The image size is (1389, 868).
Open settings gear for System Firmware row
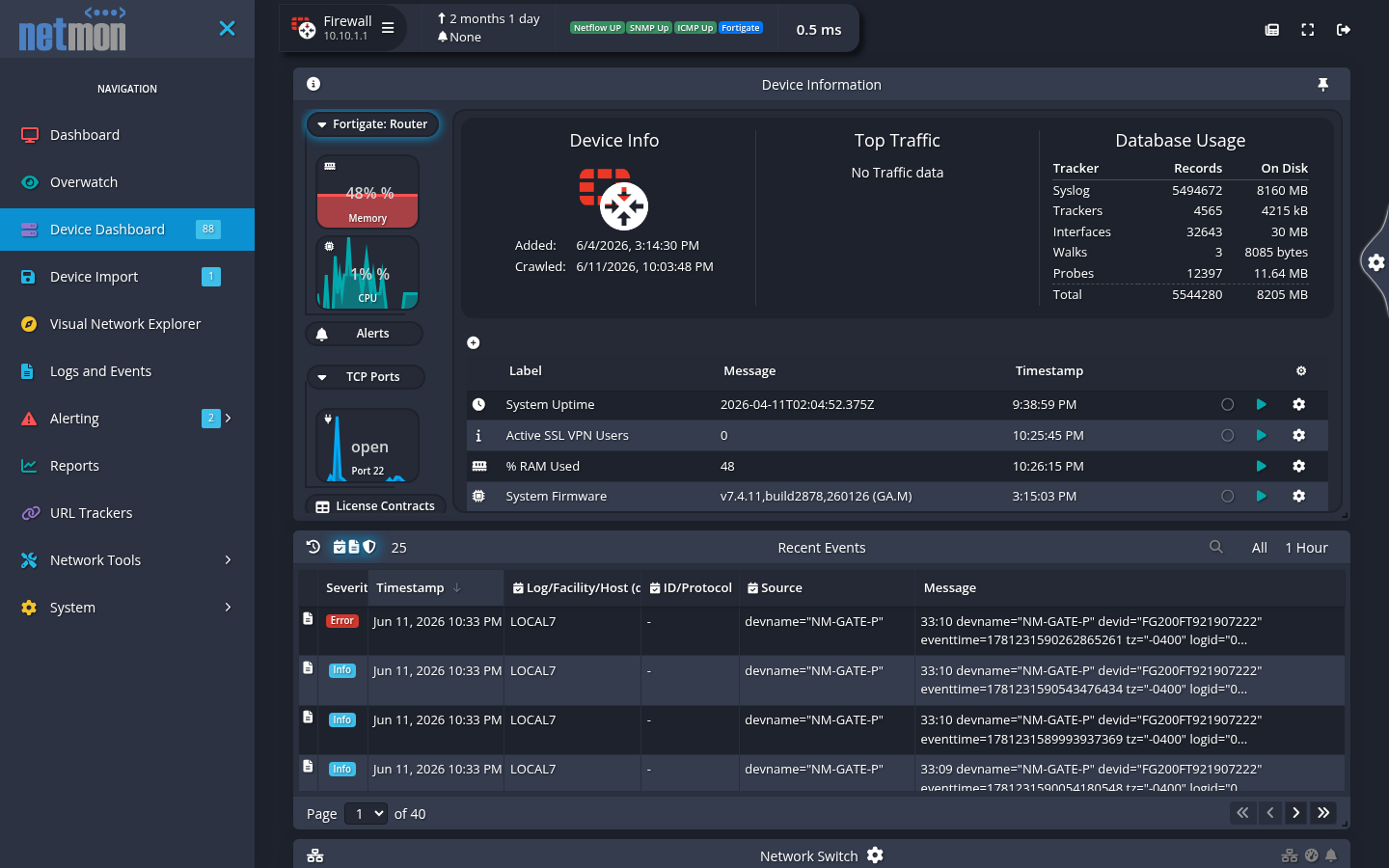pos(1299,496)
